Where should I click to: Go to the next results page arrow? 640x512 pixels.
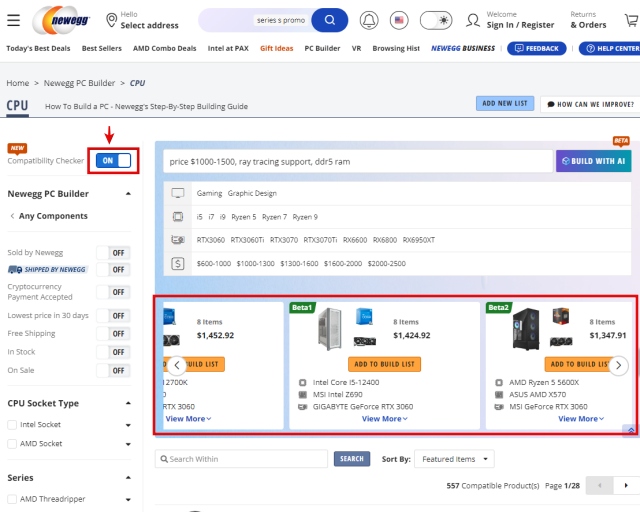626,485
